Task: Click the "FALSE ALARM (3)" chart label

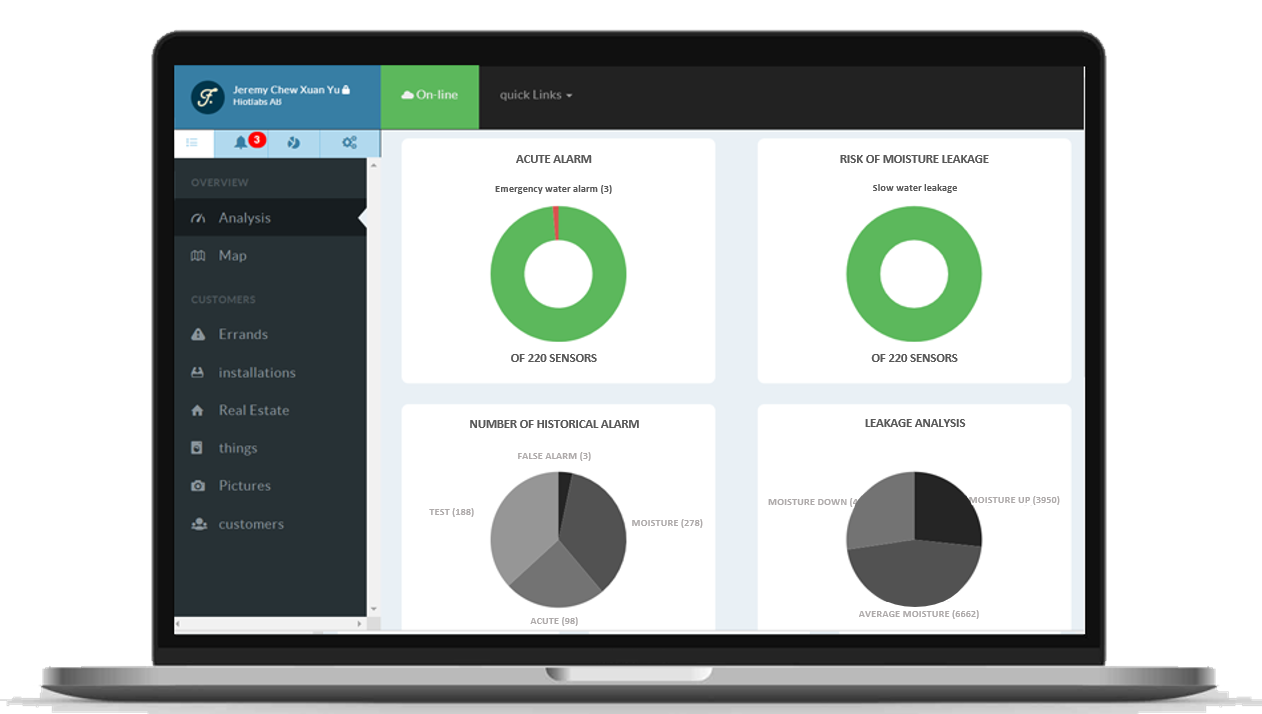Action: [554, 456]
